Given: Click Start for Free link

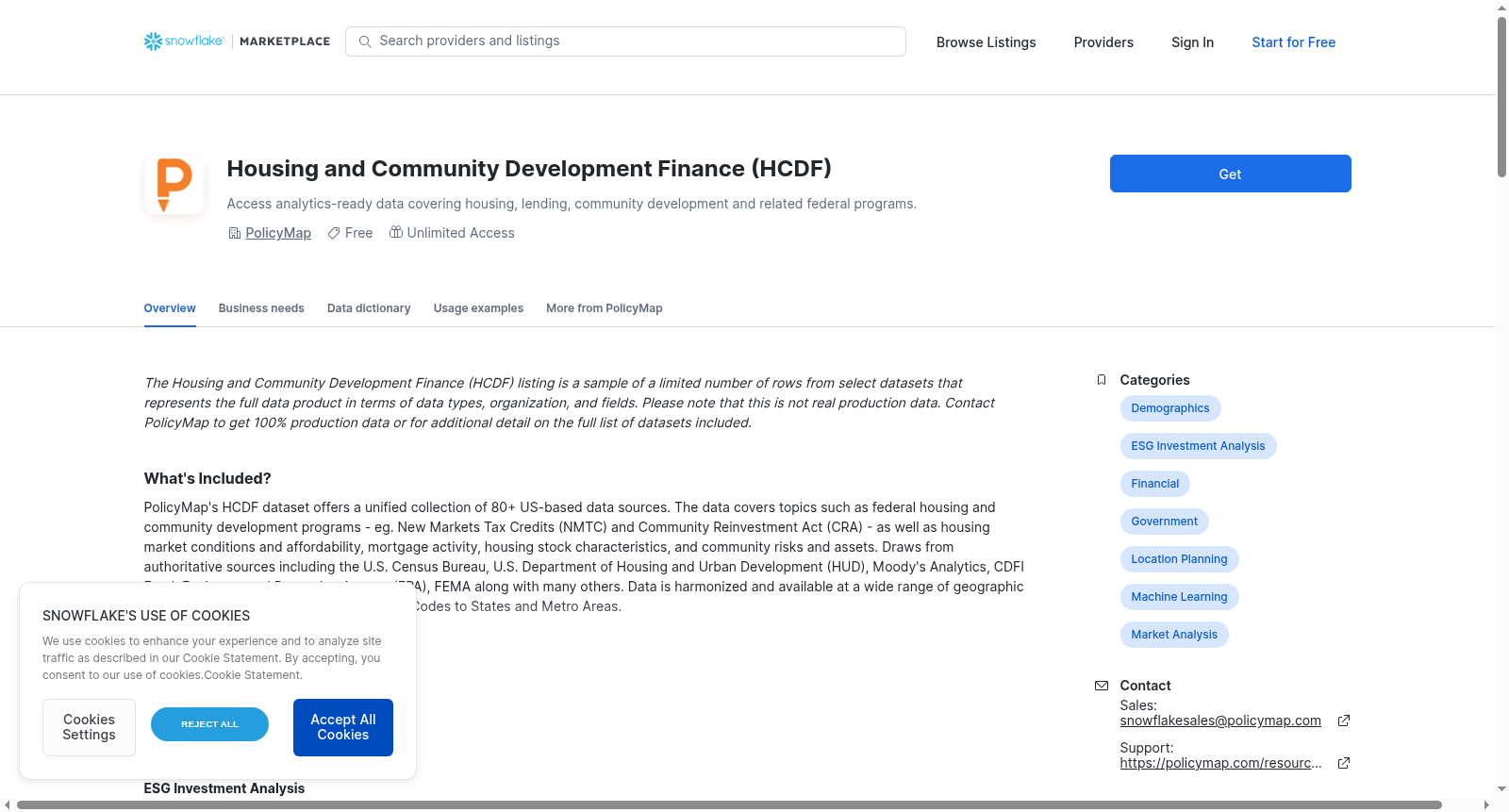Looking at the screenshot, I should click(1293, 42).
